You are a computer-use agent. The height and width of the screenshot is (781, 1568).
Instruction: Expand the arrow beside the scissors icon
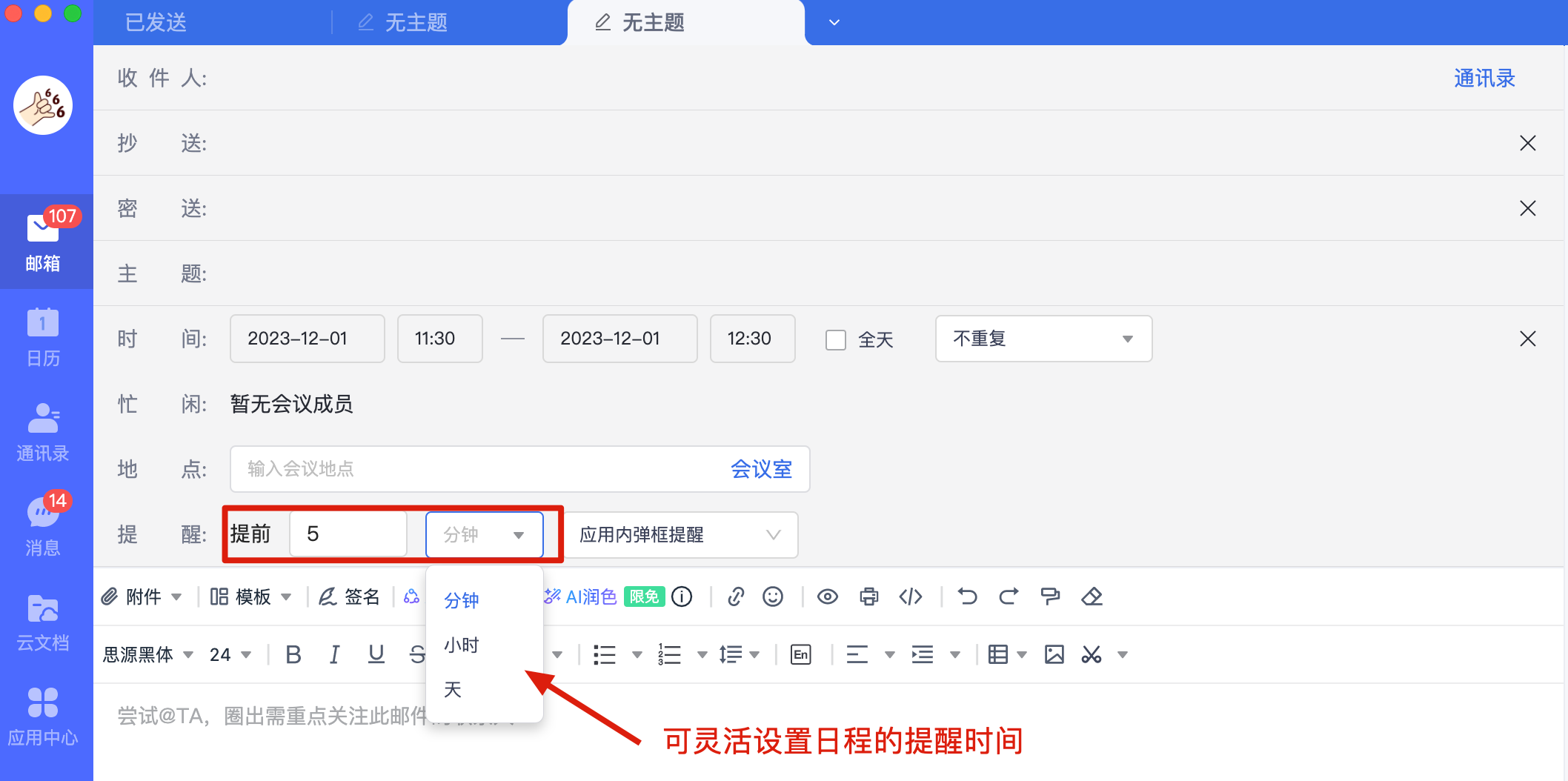point(1123,654)
